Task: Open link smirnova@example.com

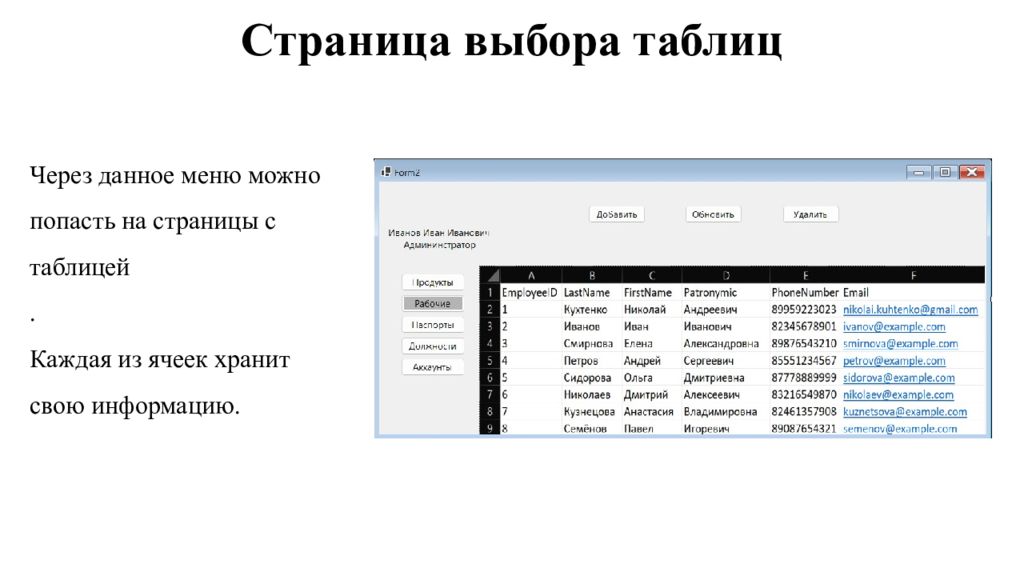Action: (x=901, y=344)
